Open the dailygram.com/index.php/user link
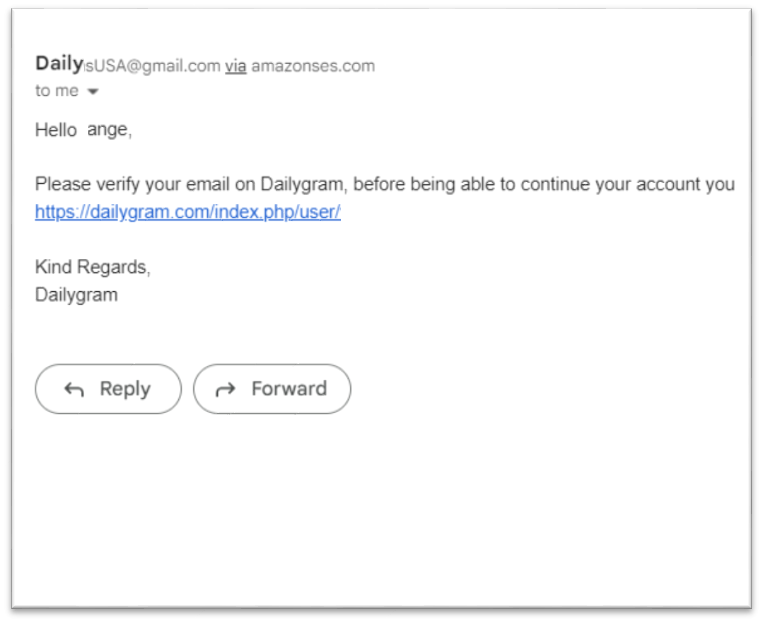Image resolution: width=763 pixels, height=623 pixels. (x=188, y=212)
